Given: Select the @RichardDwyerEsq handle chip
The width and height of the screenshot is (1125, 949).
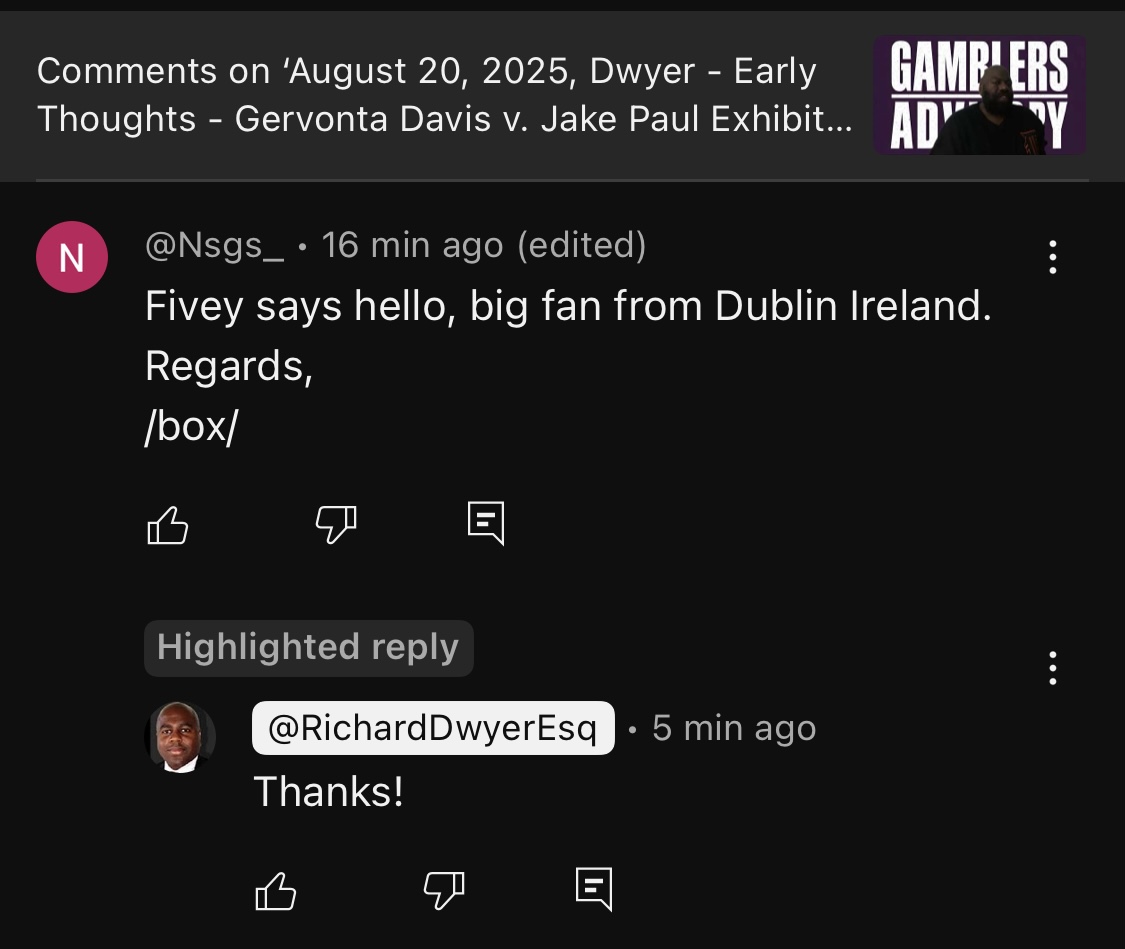Looking at the screenshot, I should click(x=433, y=728).
